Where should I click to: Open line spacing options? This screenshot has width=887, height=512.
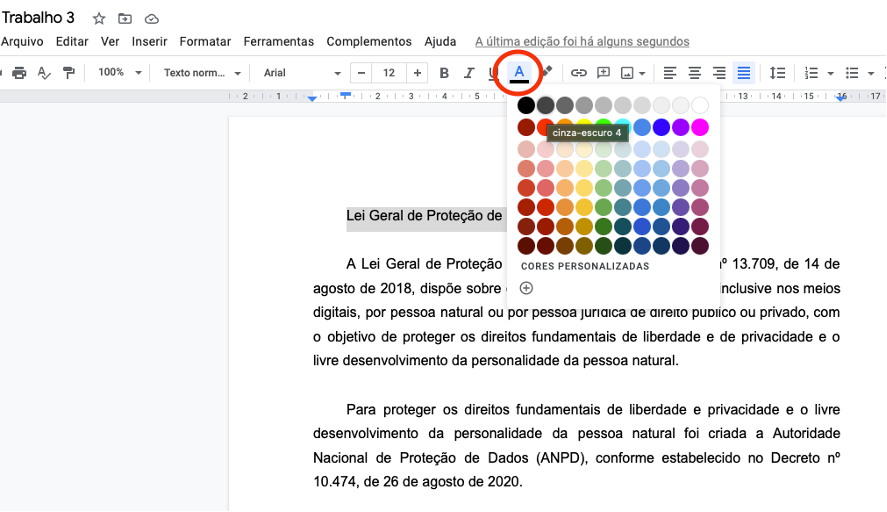[778, 72]
